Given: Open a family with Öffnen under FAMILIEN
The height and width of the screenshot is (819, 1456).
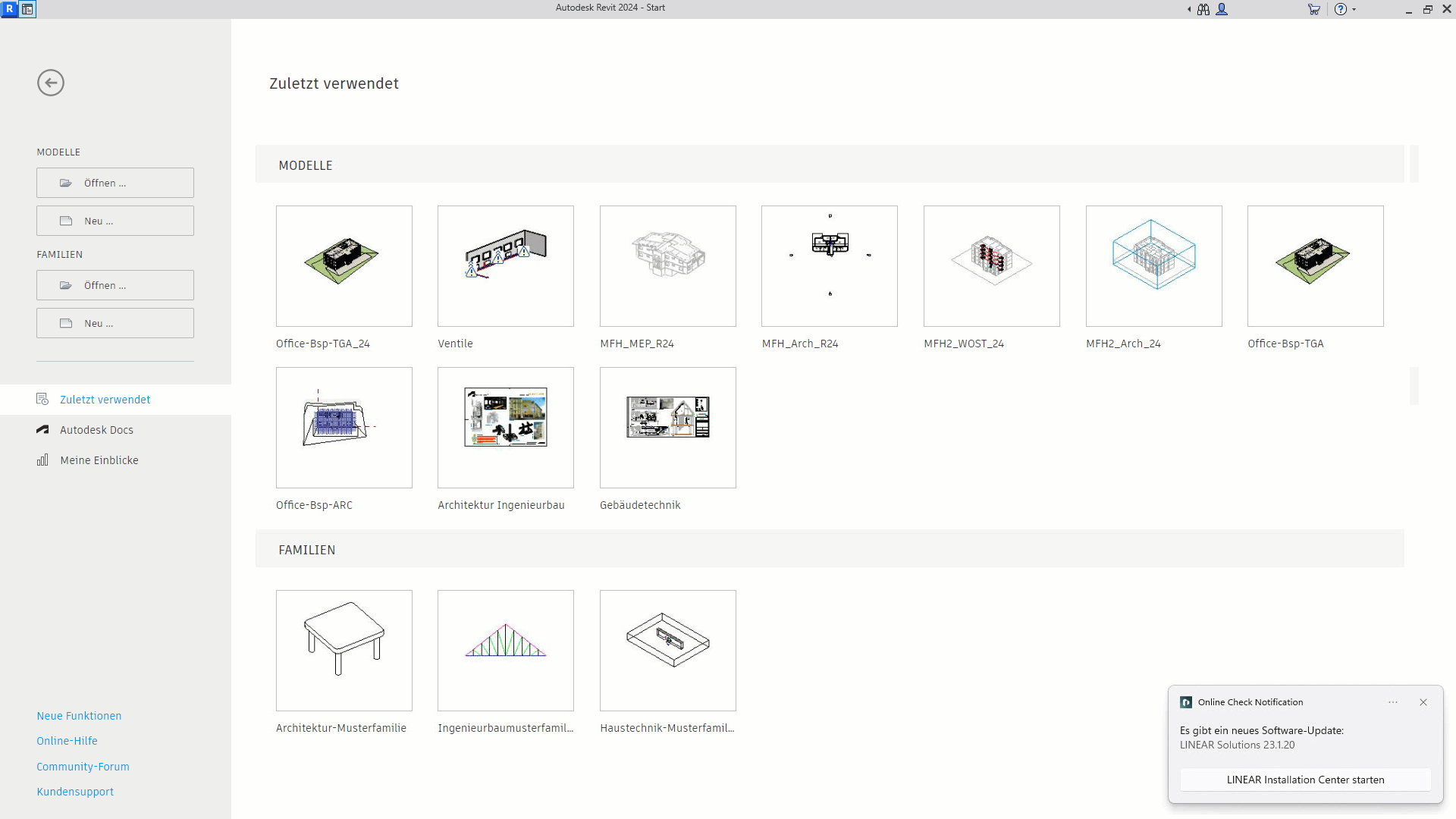Looking at the screenshot, I should (x=115, y=285).
